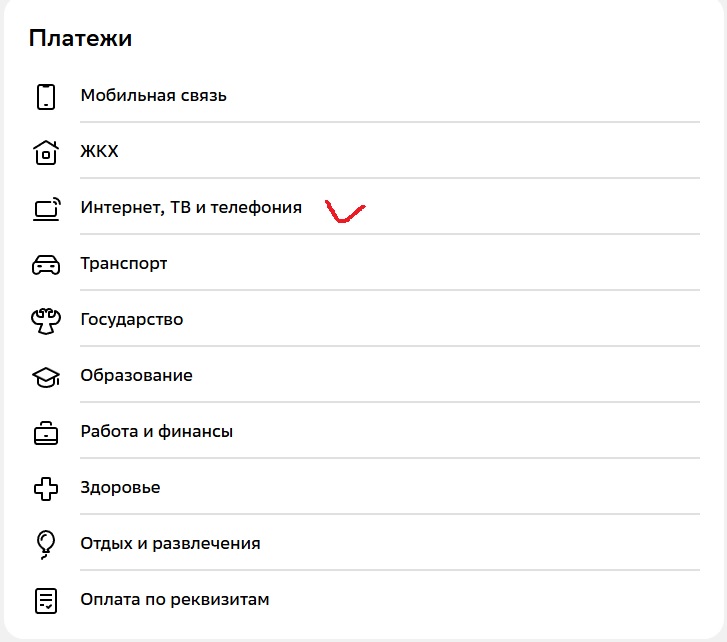Go to Государство payments

coord(132,320)
